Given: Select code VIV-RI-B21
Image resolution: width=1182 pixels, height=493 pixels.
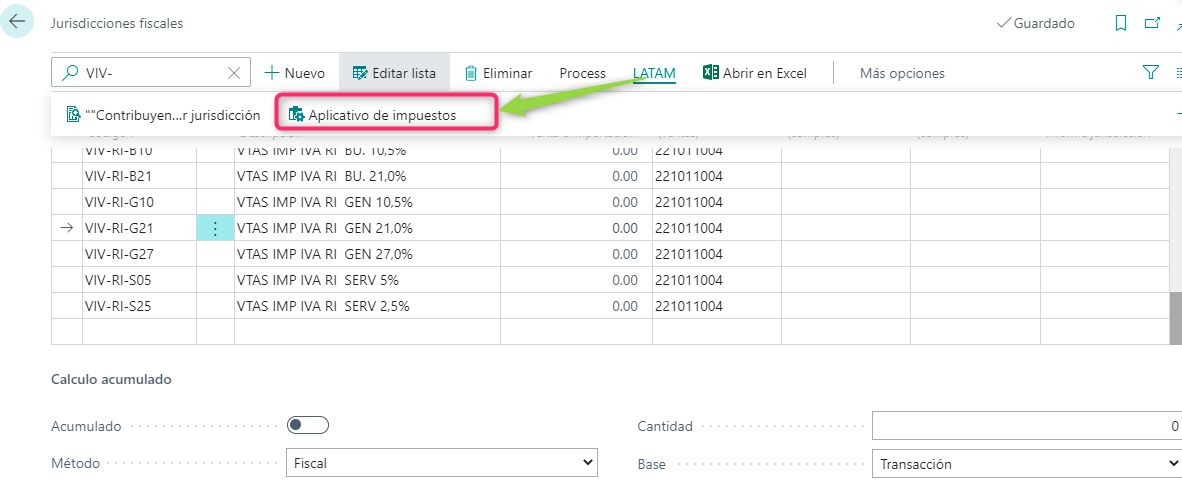Looking at the screenshot, I should pyautogui.click(x=120, y=176).
